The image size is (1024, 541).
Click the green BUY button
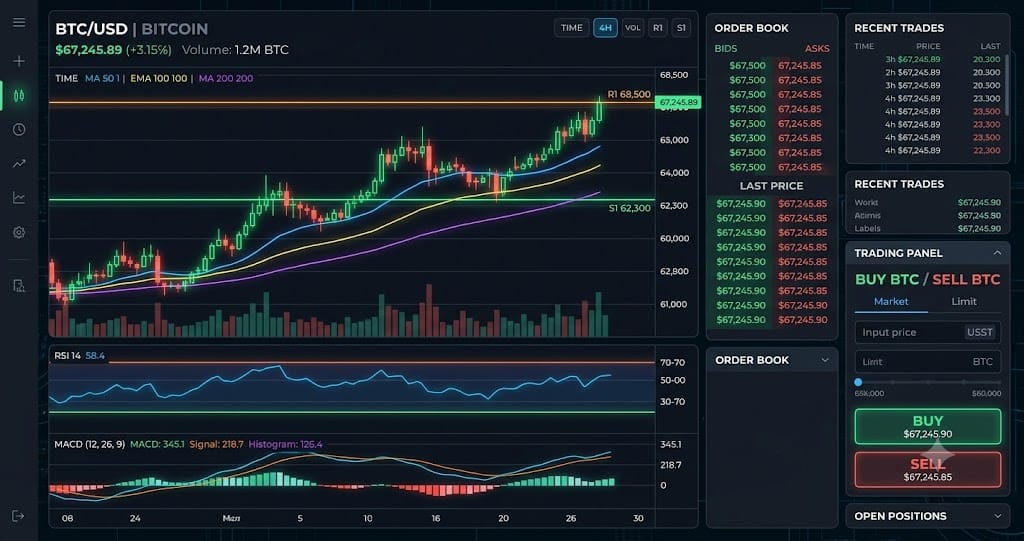coord(927,427)
